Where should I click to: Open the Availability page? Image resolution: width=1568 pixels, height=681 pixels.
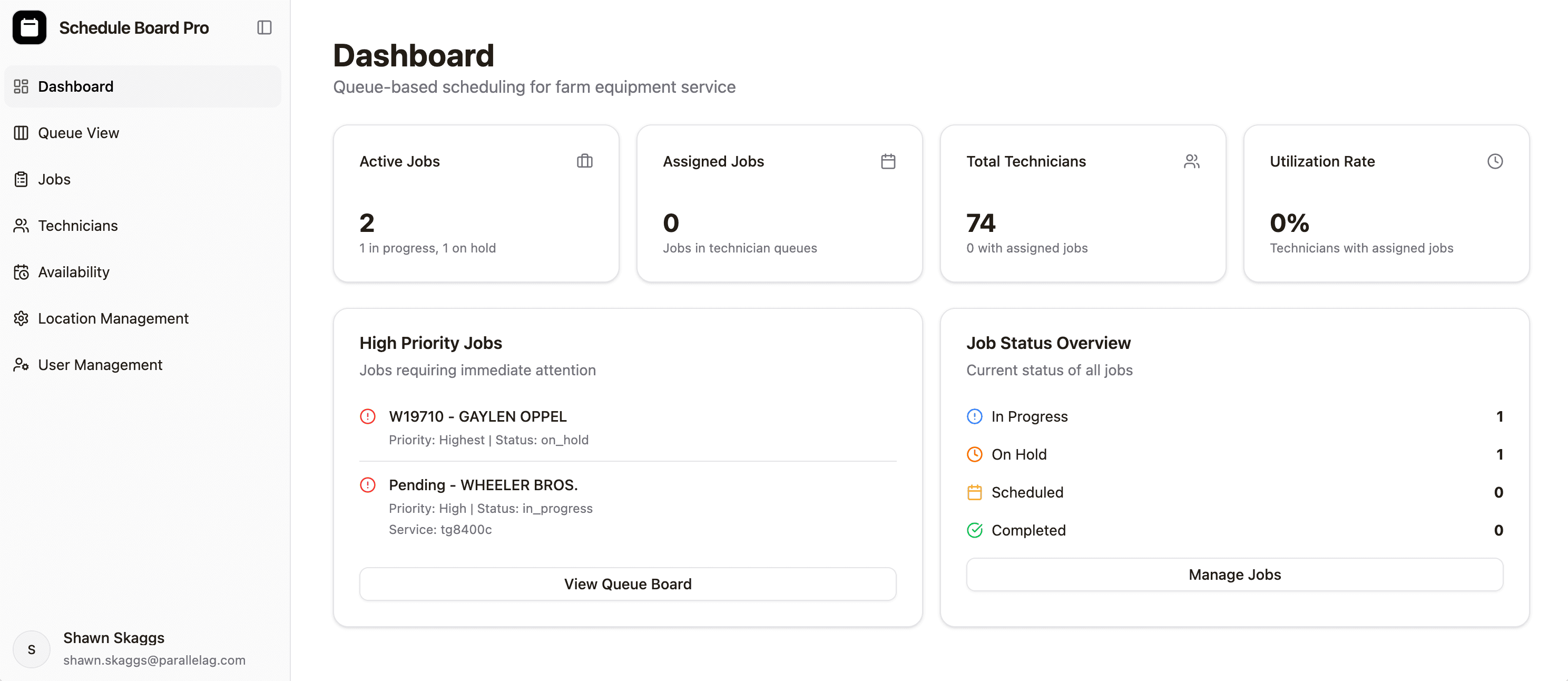[x=73, y=271]
